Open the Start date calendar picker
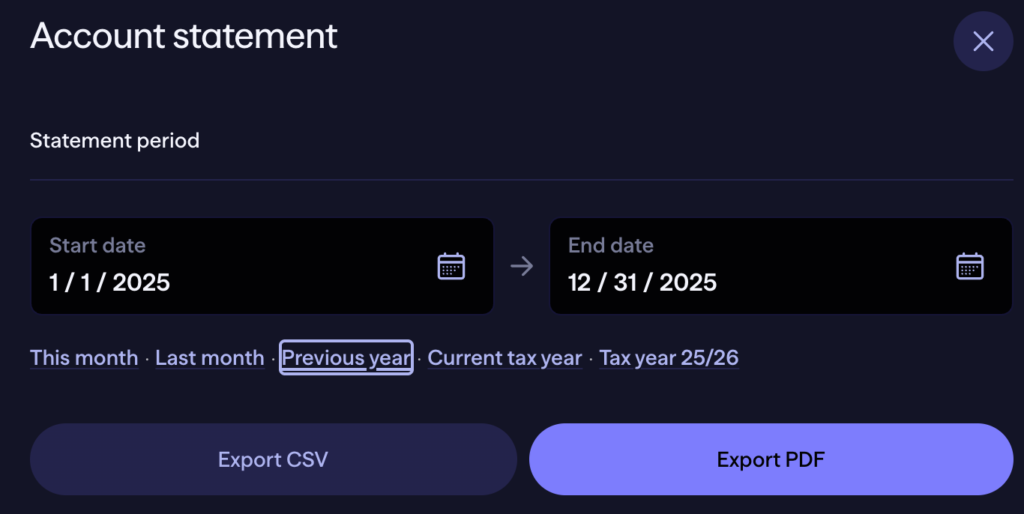This screenshot has height=514, width=1024. tap(451, 266)
